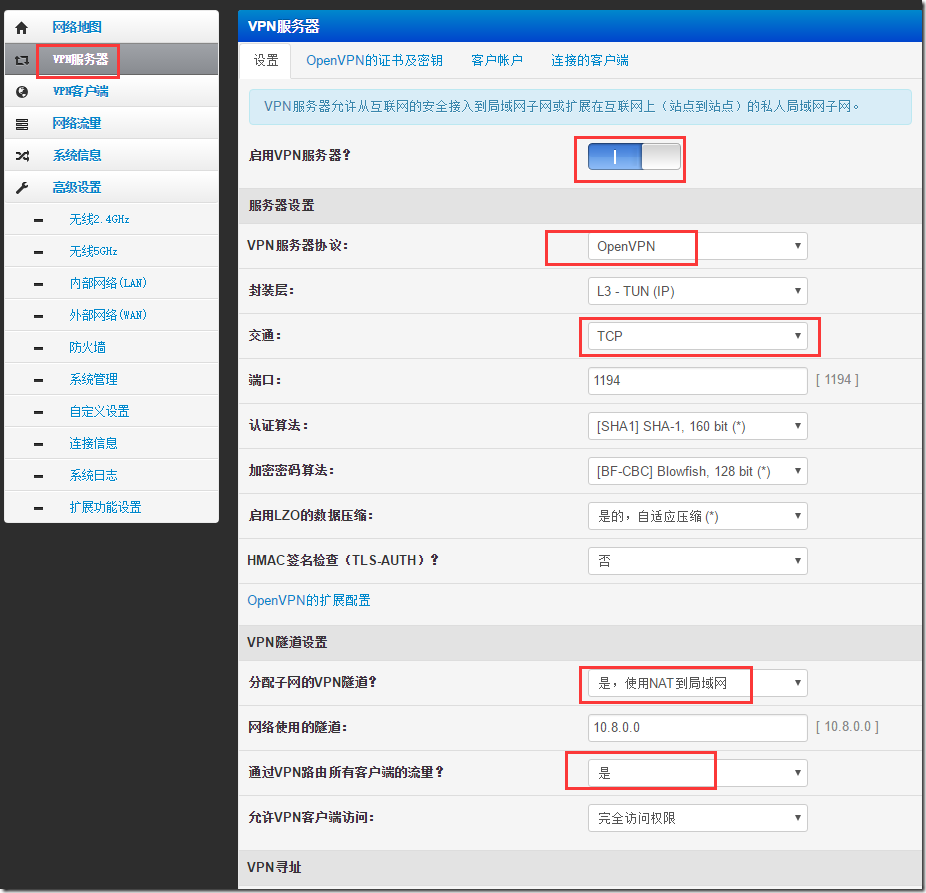This screenshot has width=926, height=893.
Task: Open the 内部网络(LAN) link
Action: coord(108,283)
